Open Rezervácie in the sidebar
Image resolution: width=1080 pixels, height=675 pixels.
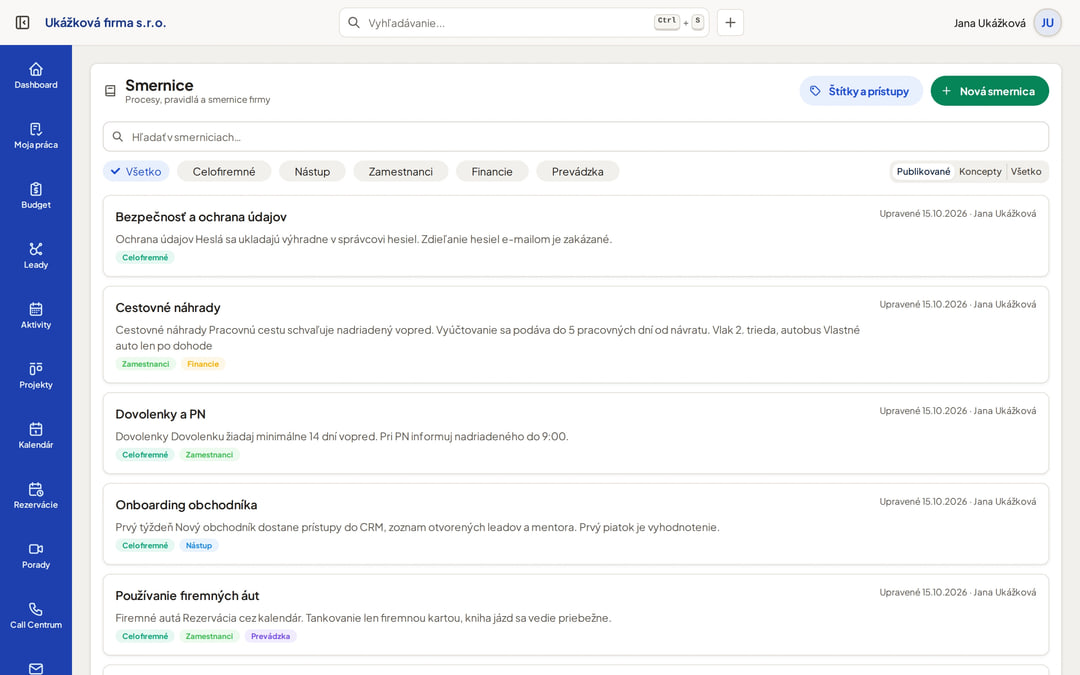coord(36,495)
